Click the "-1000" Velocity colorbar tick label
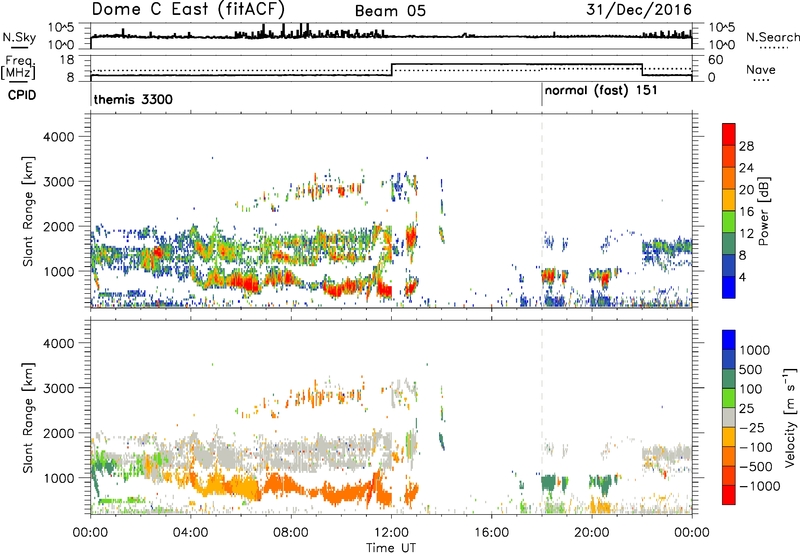The width and height of the screenshot is (800, 554). [759, 486]
